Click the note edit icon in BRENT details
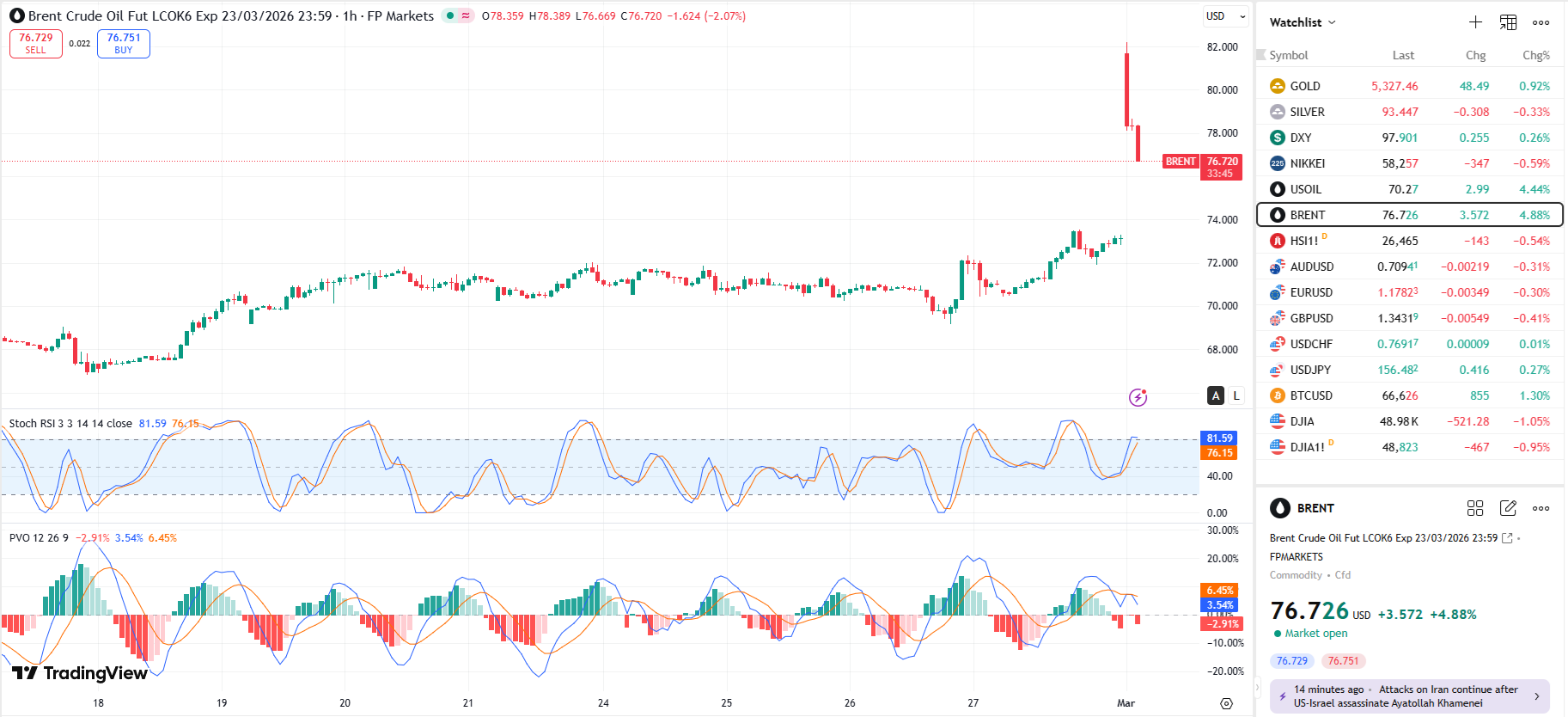Screen dimensions: 1568x717 click(x=1508, y=508)
